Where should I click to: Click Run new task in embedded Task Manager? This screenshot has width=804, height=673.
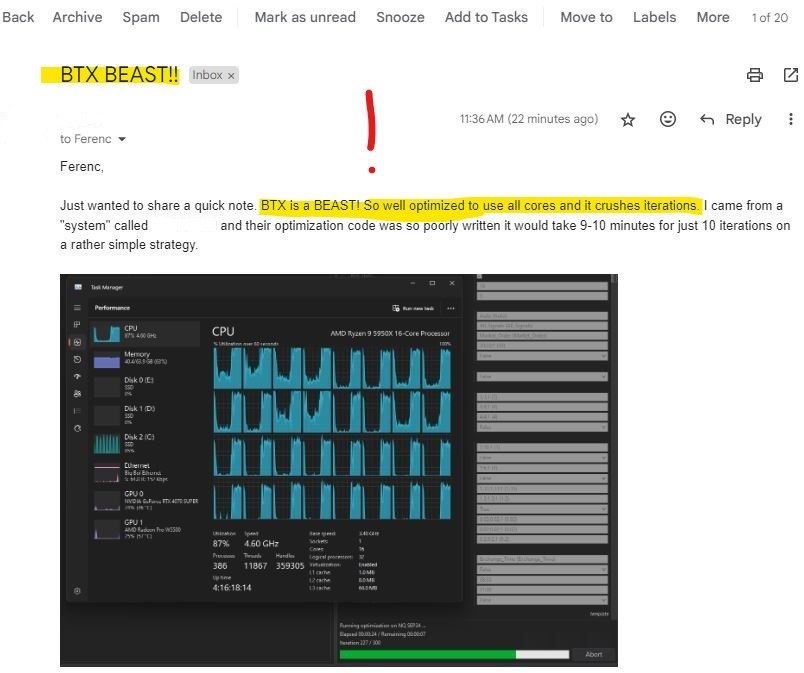(413, 308)
